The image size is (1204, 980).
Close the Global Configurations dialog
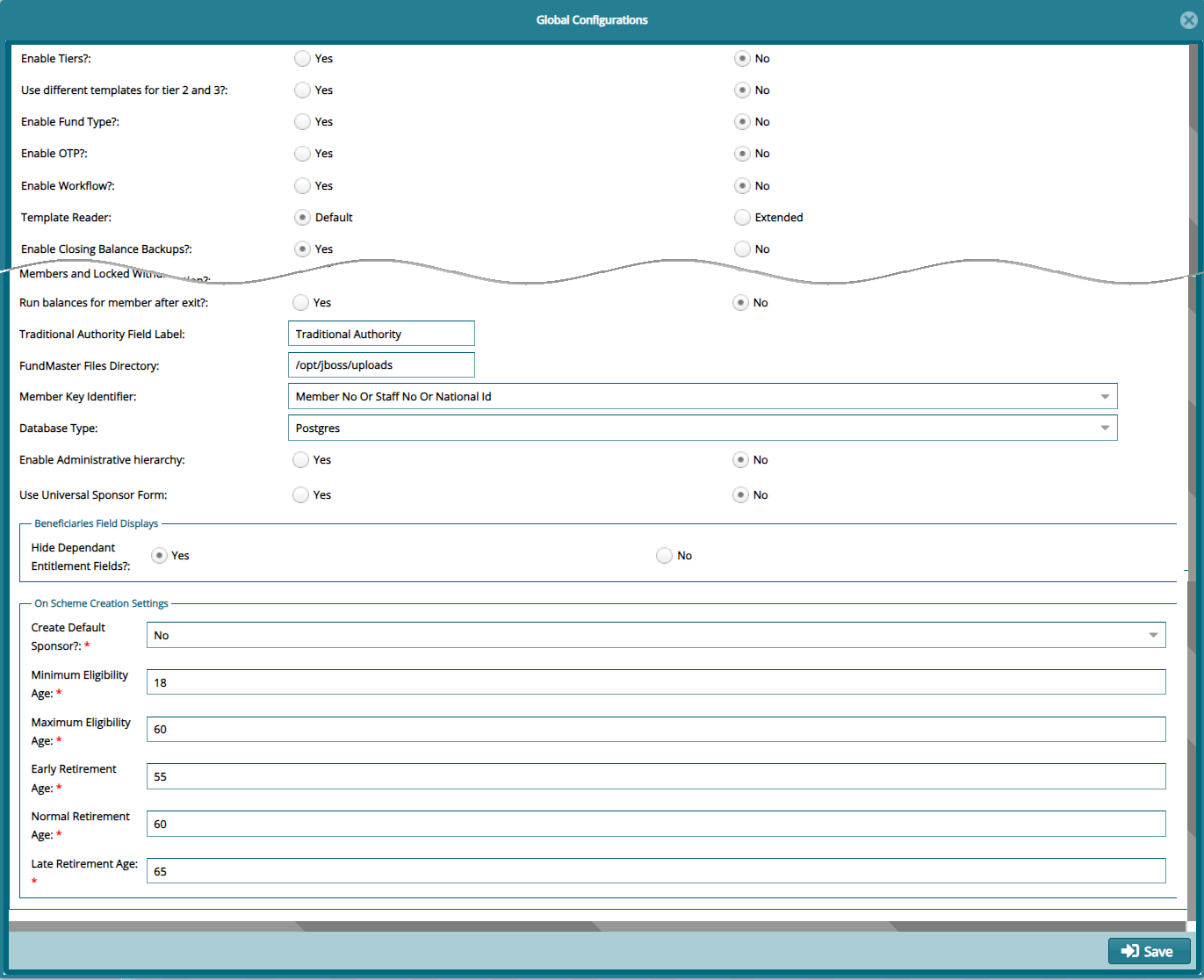(x=1188, y=21)
